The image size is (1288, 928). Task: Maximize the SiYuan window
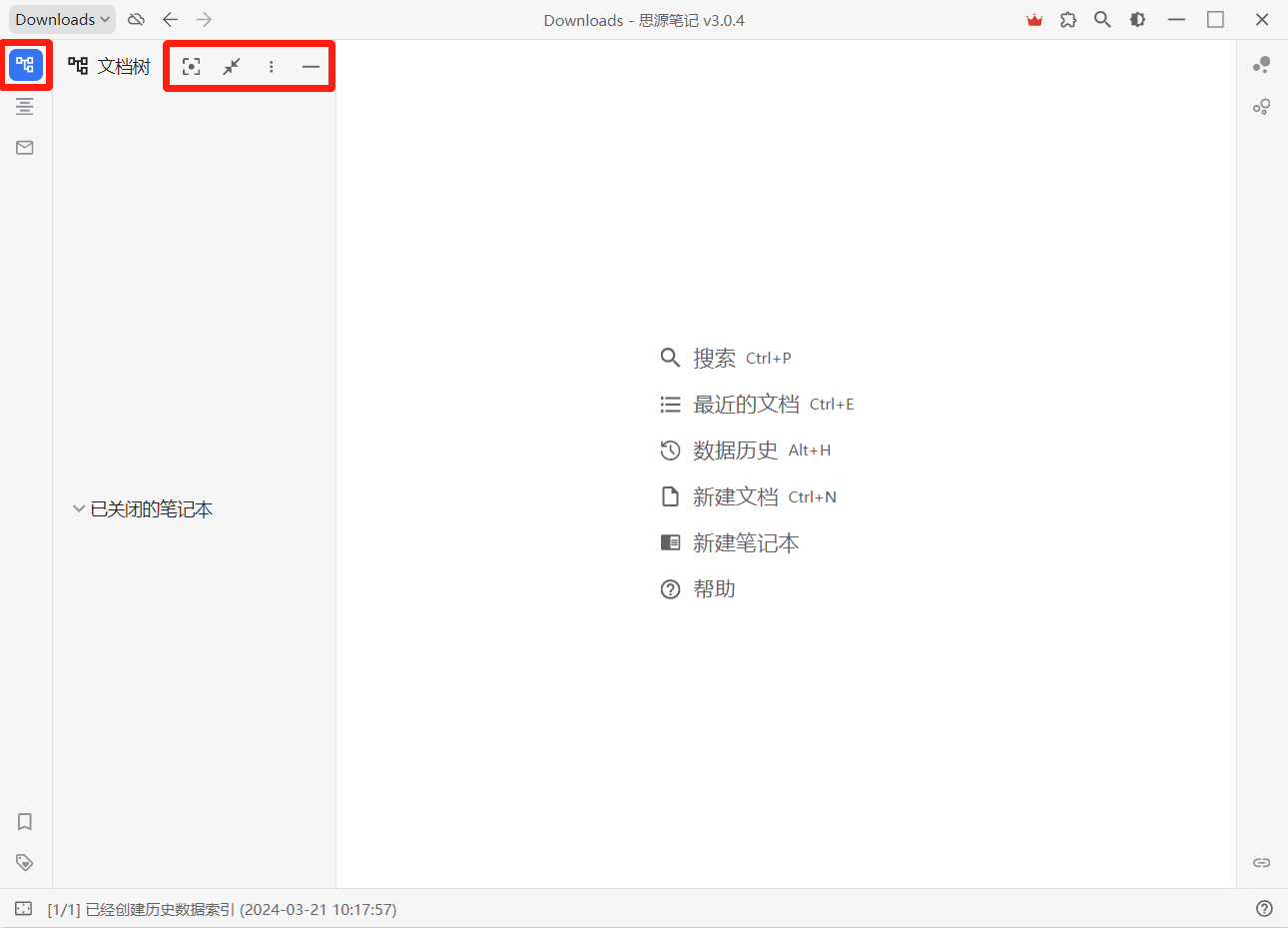coord(1215,19)
